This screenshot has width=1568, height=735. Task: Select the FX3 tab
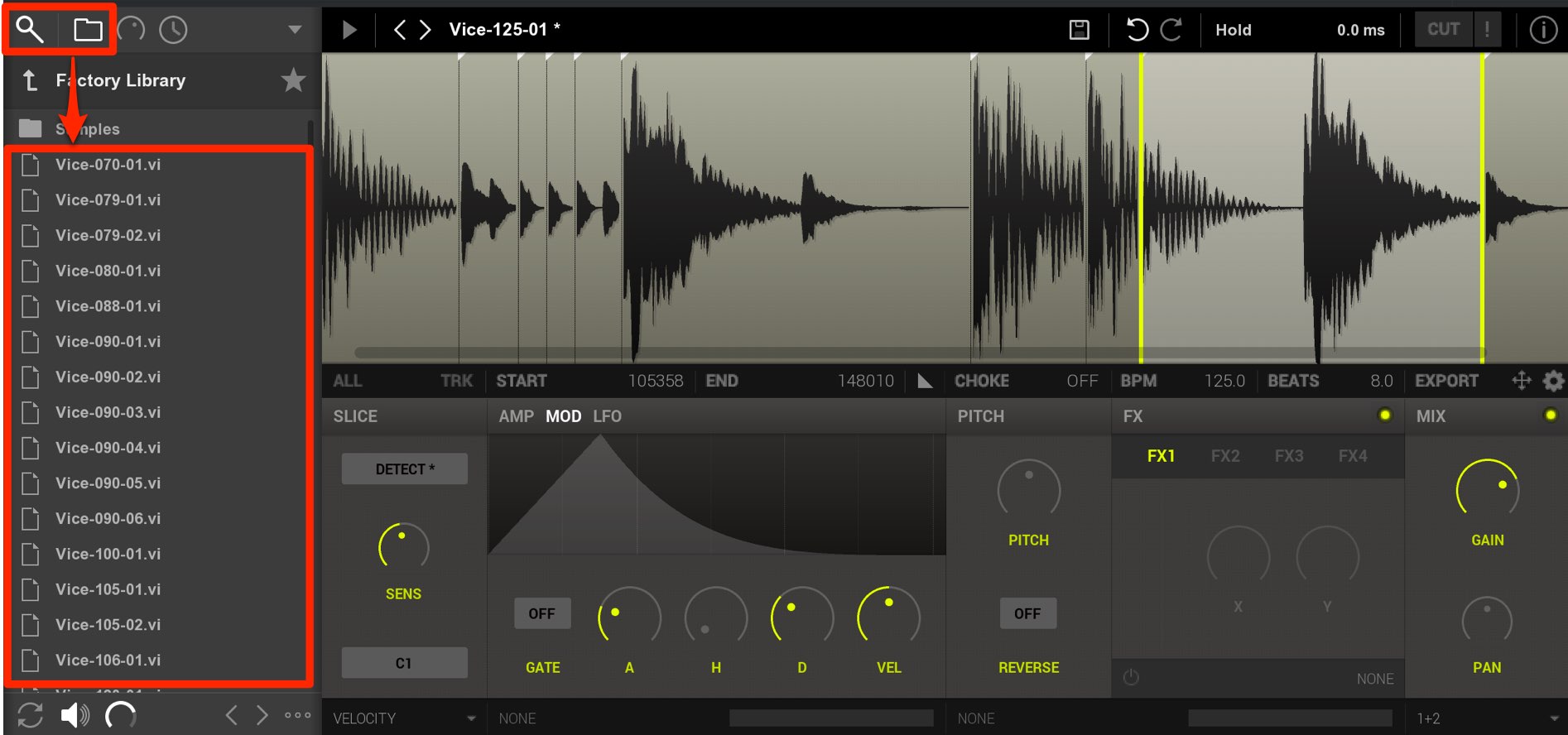1289,456
